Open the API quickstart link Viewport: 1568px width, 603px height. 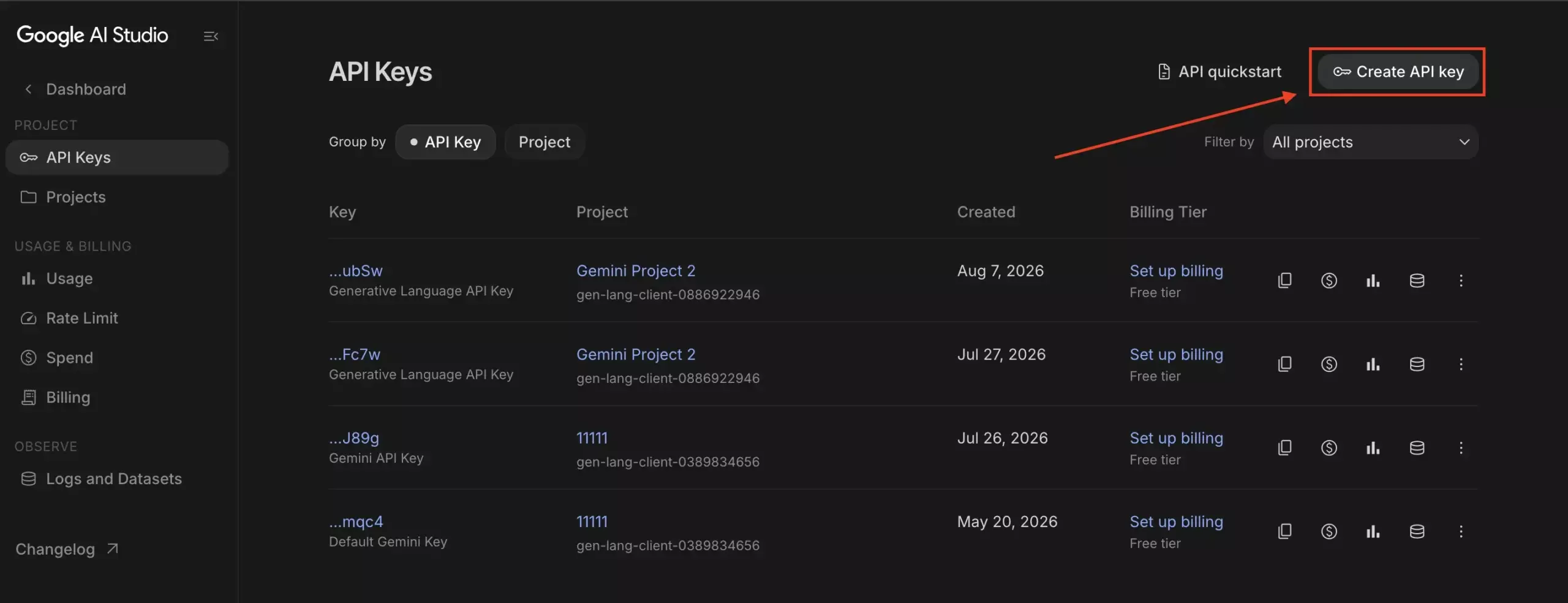point(1219,72)
